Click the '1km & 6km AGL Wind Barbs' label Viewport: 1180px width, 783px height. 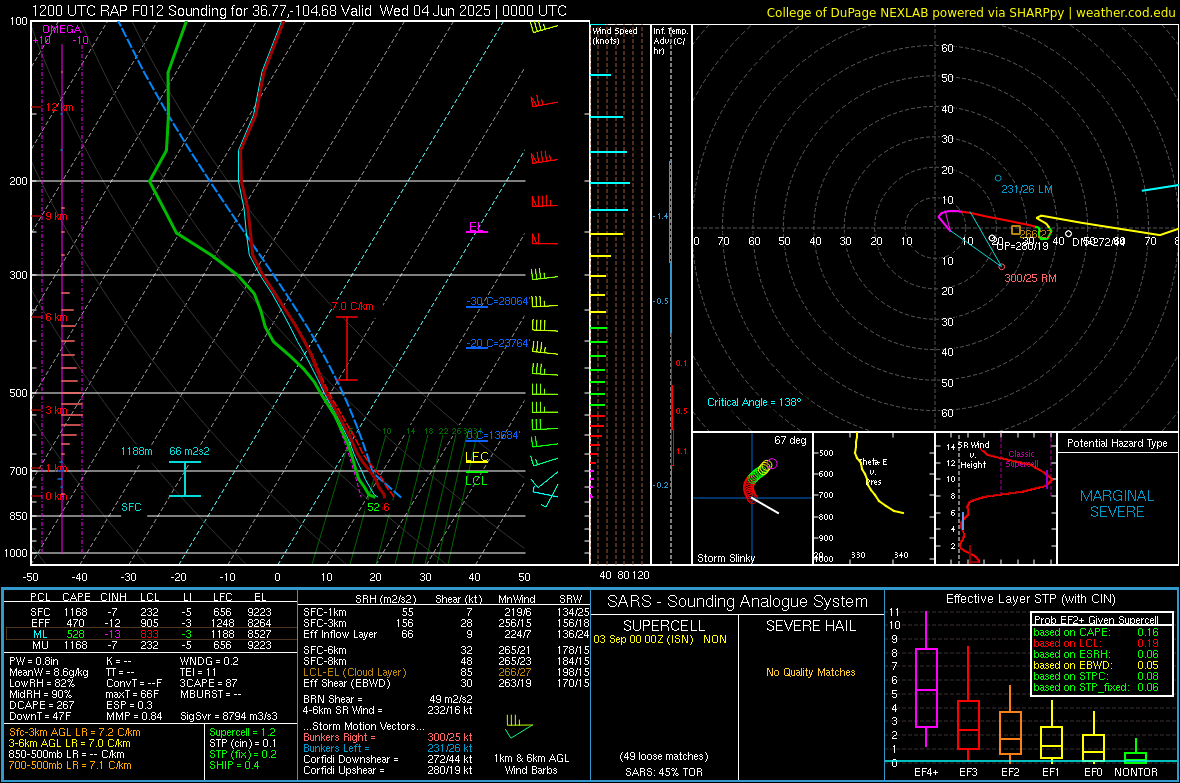531,764
